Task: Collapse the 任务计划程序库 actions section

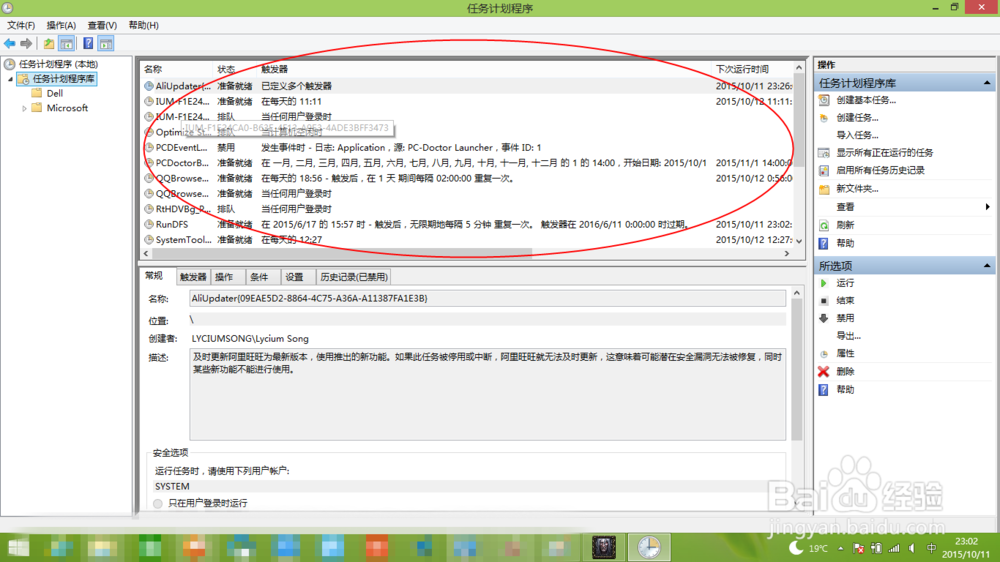Action: pos(987,83)
